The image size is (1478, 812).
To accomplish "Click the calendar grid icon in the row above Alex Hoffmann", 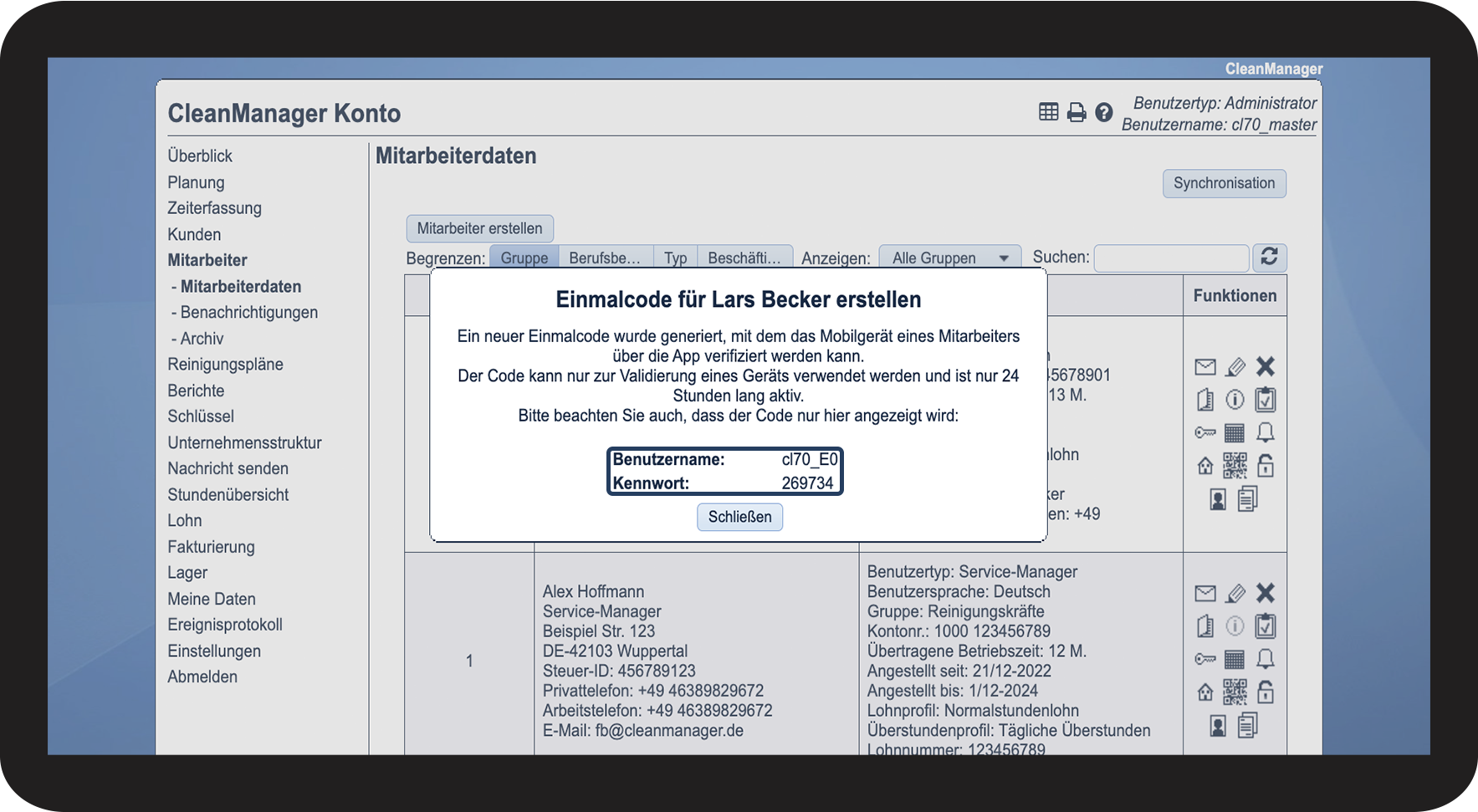I will pos(1235,432).
